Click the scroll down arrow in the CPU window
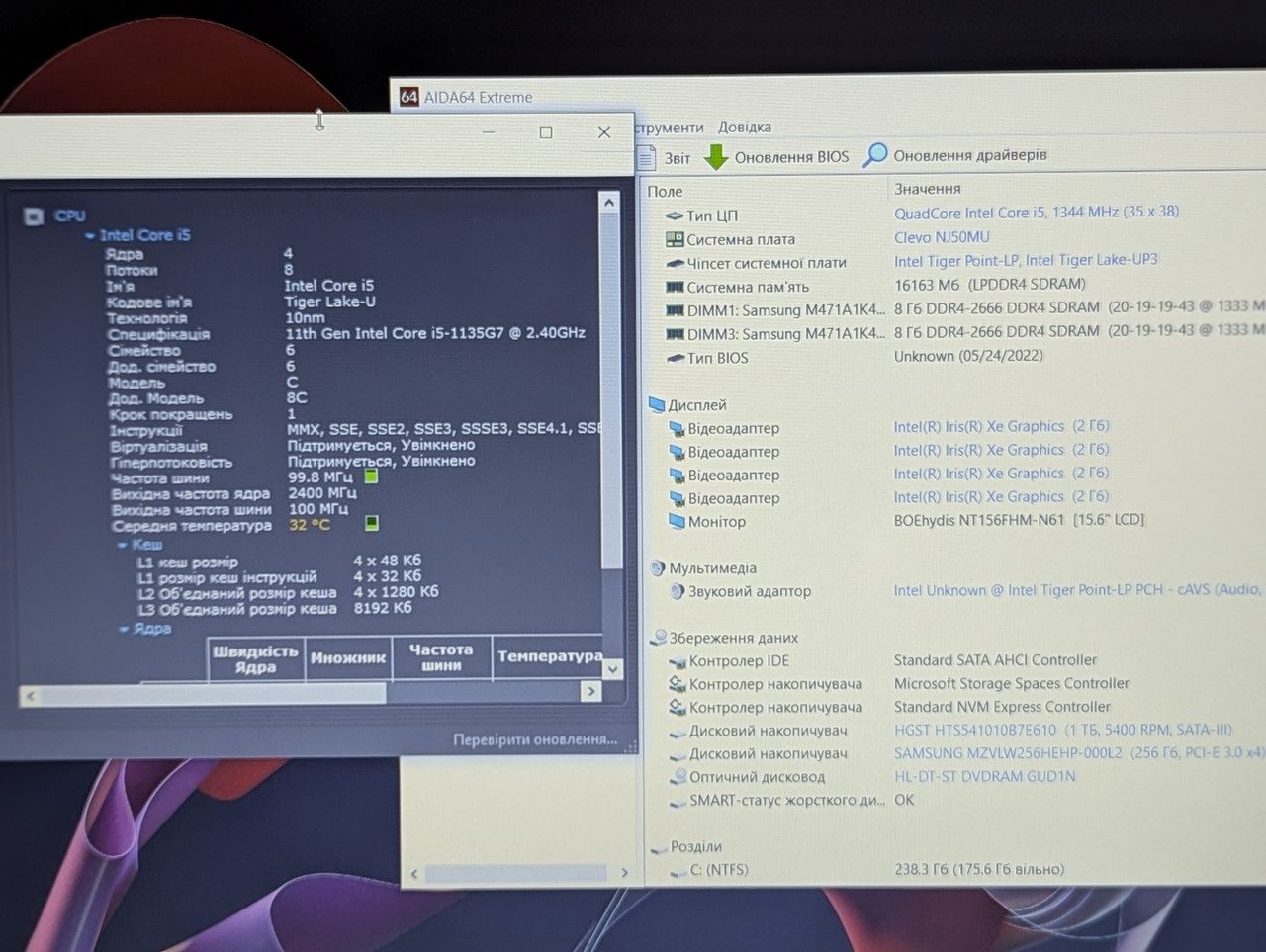 coord(612,669)
